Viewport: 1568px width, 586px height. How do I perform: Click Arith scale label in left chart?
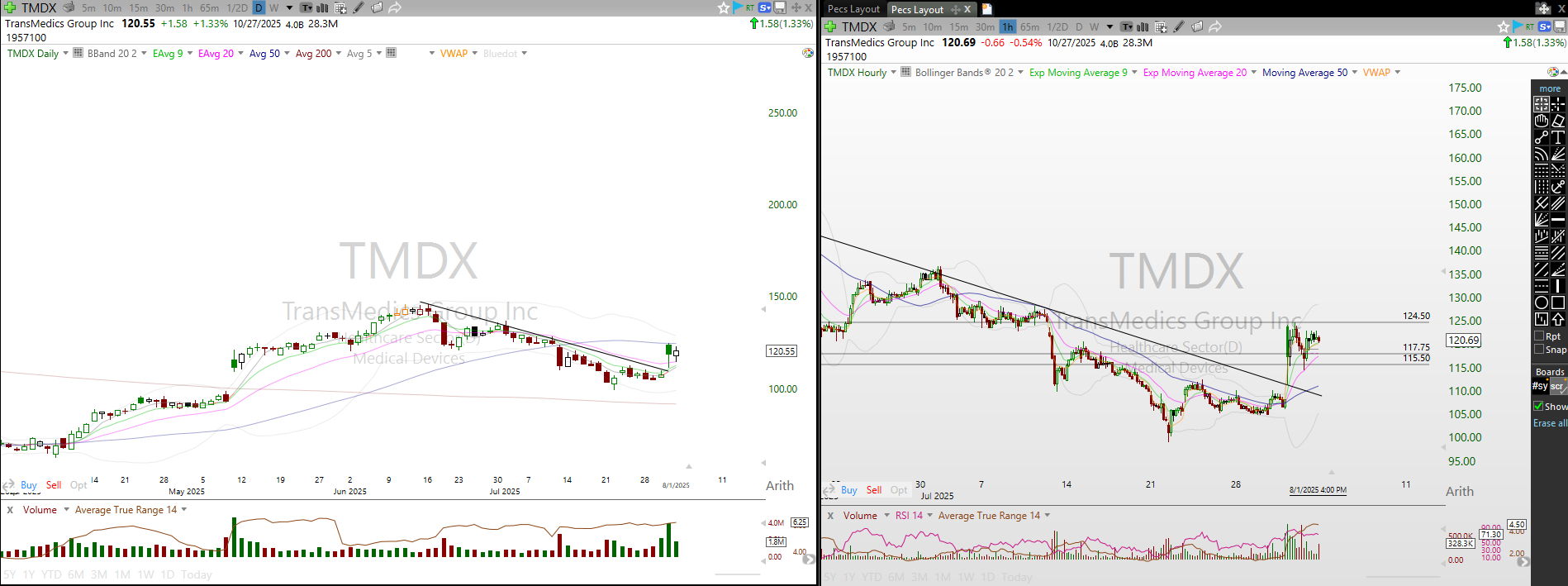tap(780, 485)
